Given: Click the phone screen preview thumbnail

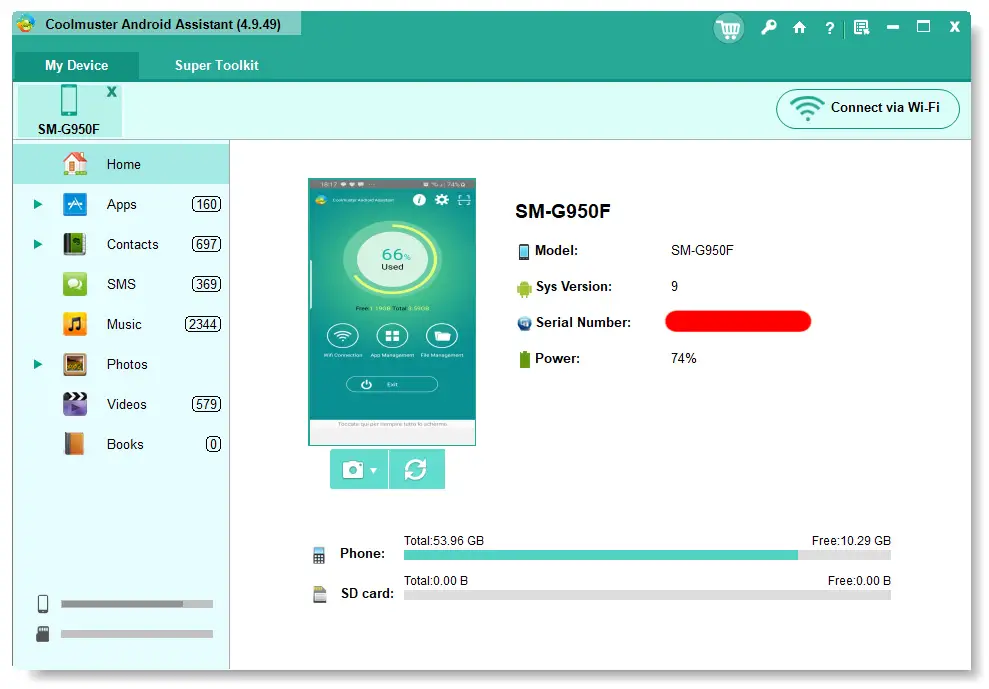Looking at the screenshot, I should click(392, 312).
